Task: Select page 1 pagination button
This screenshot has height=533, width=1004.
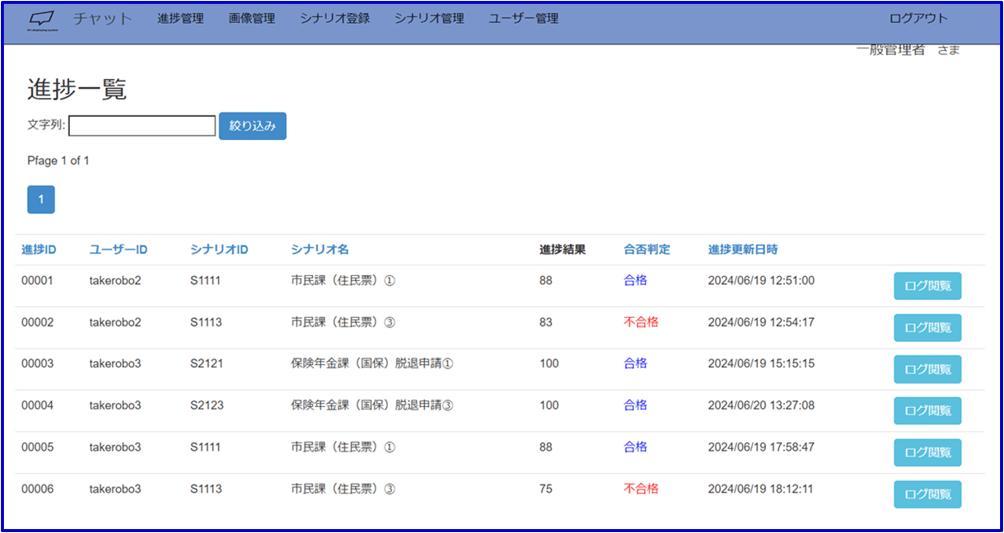Action: point(41,200)
